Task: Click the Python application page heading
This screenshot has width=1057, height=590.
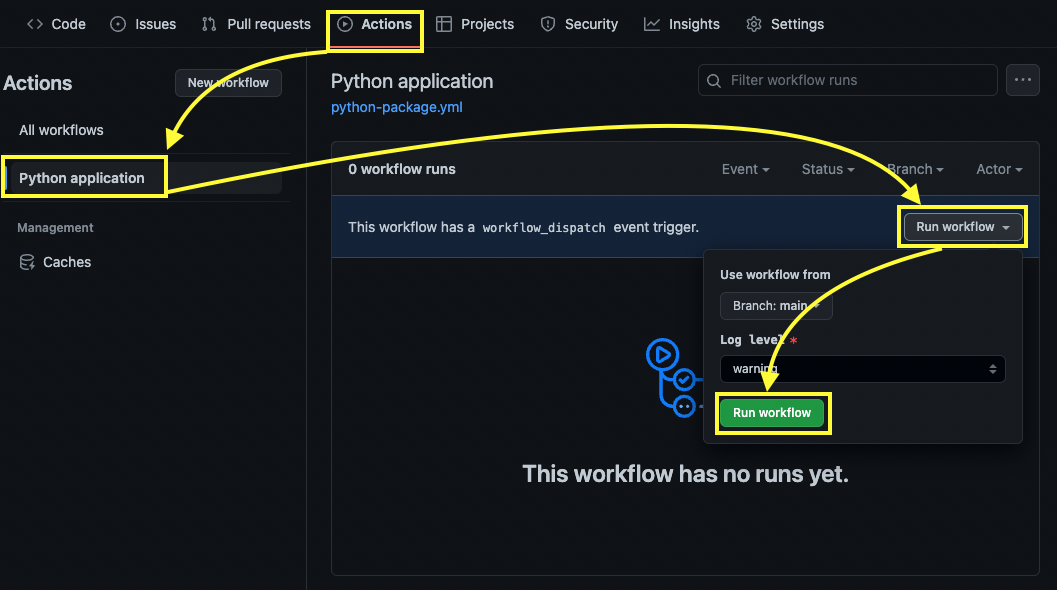Action: pos(412,82)
